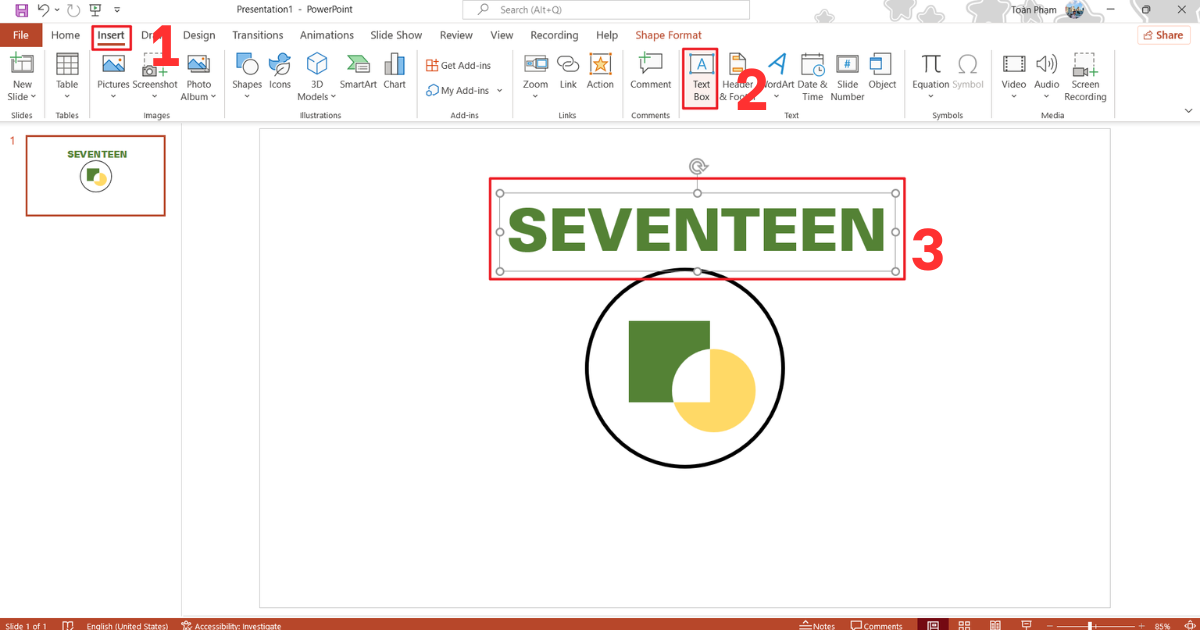
Task: Insert a SmartArt graphic
Action: click(358, 72)
